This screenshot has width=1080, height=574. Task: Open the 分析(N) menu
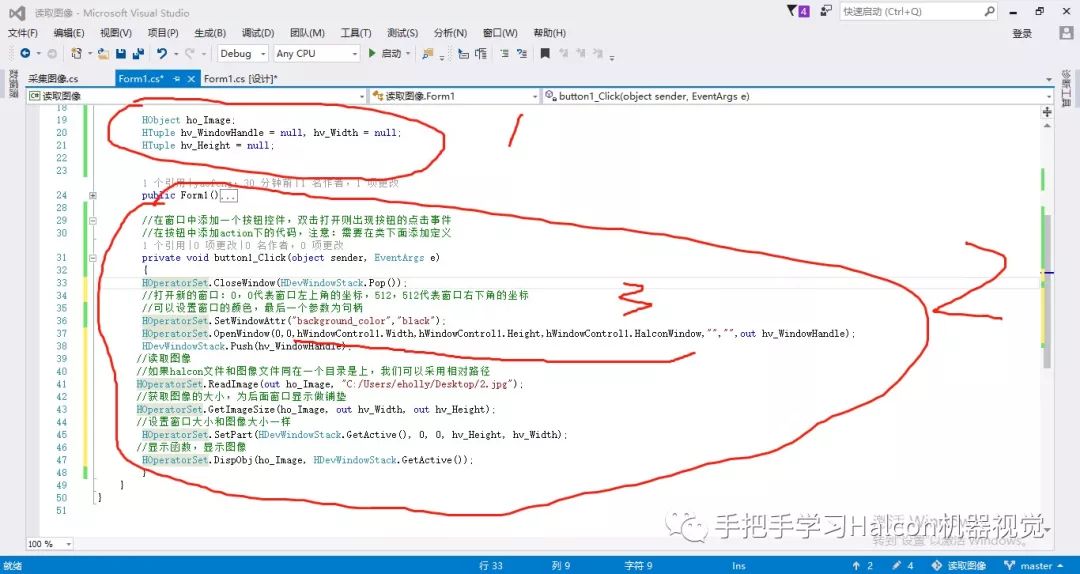pos(450,32)
